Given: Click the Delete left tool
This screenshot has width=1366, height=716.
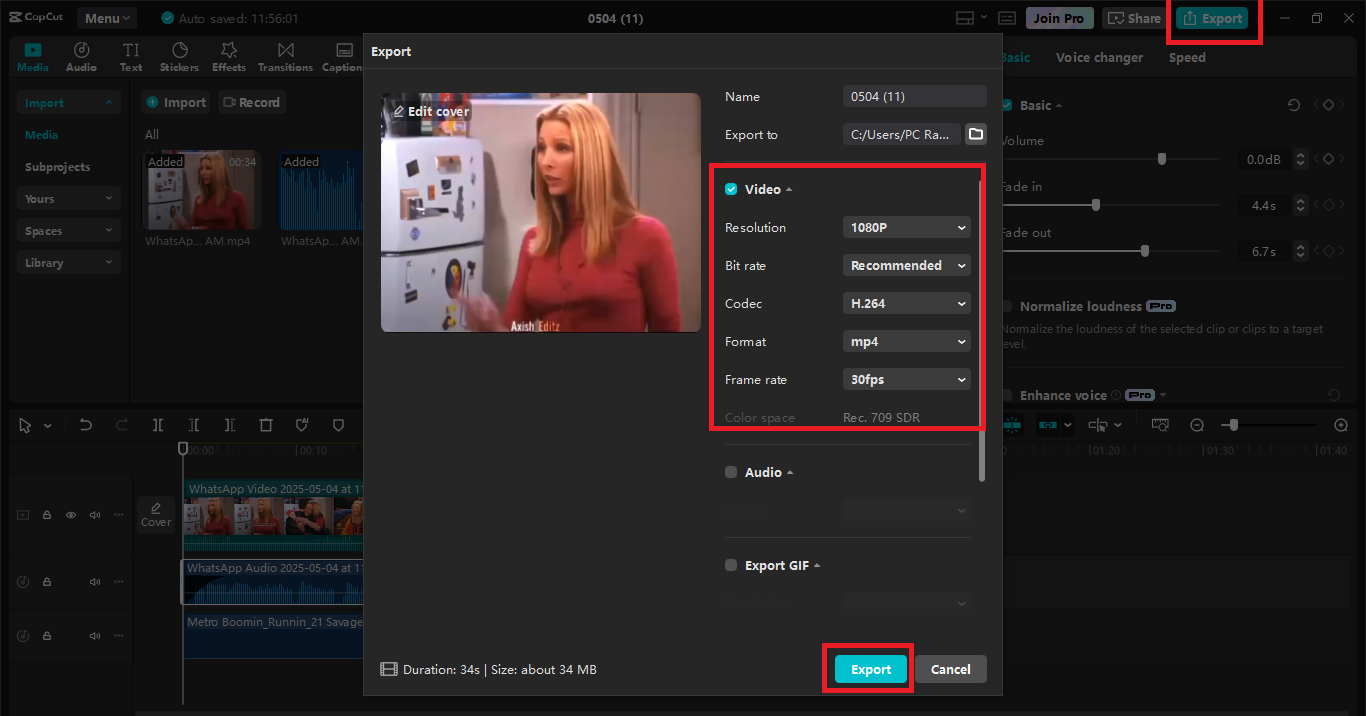Looking at the screenshot, I should (x=194, y=425).
